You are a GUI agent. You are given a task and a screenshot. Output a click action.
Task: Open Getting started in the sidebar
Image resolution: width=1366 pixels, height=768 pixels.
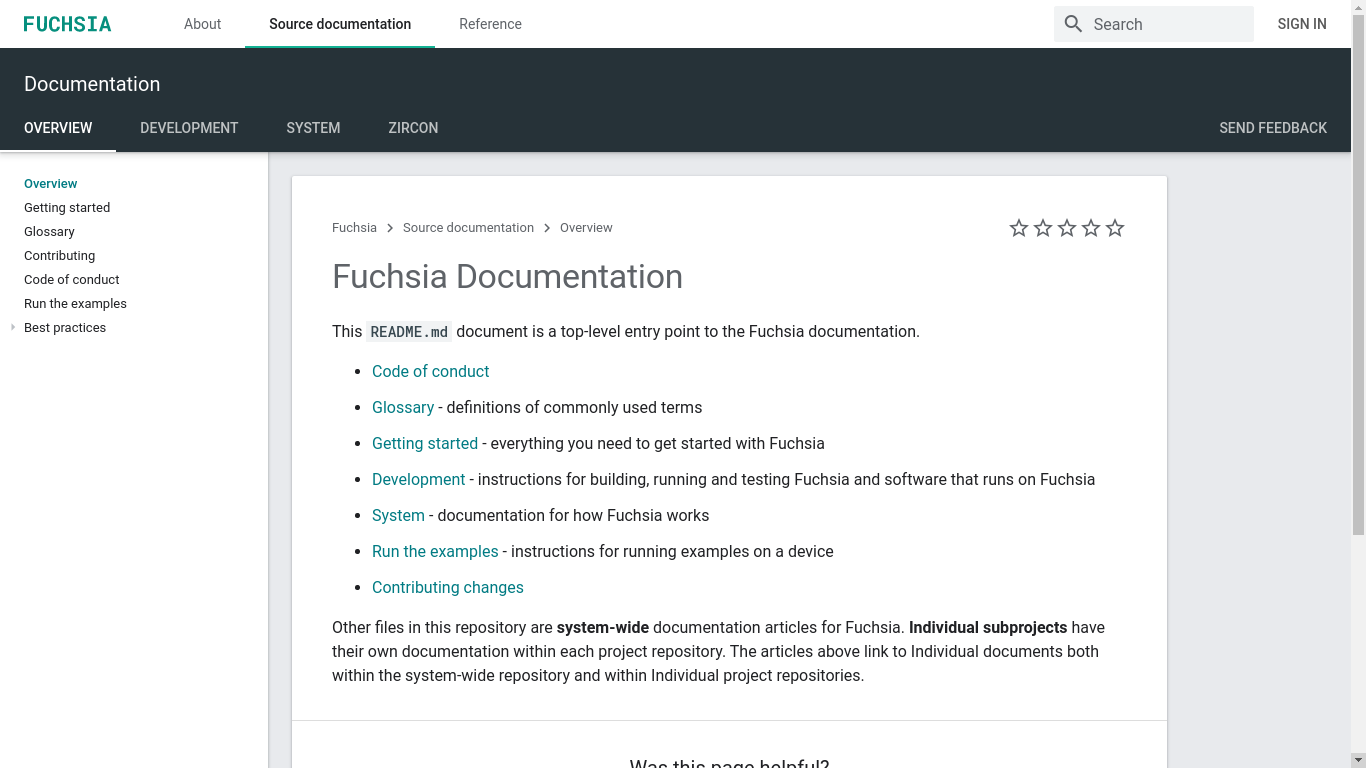tap(67, 208)
